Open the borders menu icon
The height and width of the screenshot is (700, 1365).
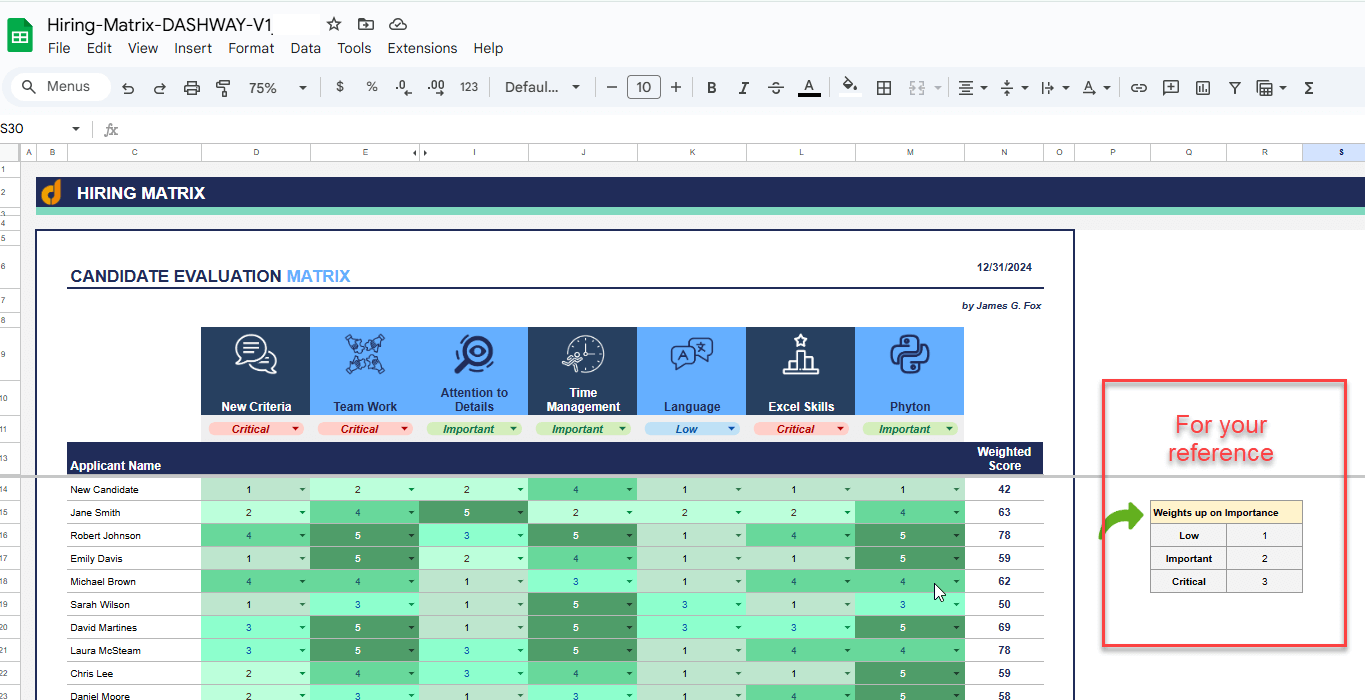coord(883,87)
